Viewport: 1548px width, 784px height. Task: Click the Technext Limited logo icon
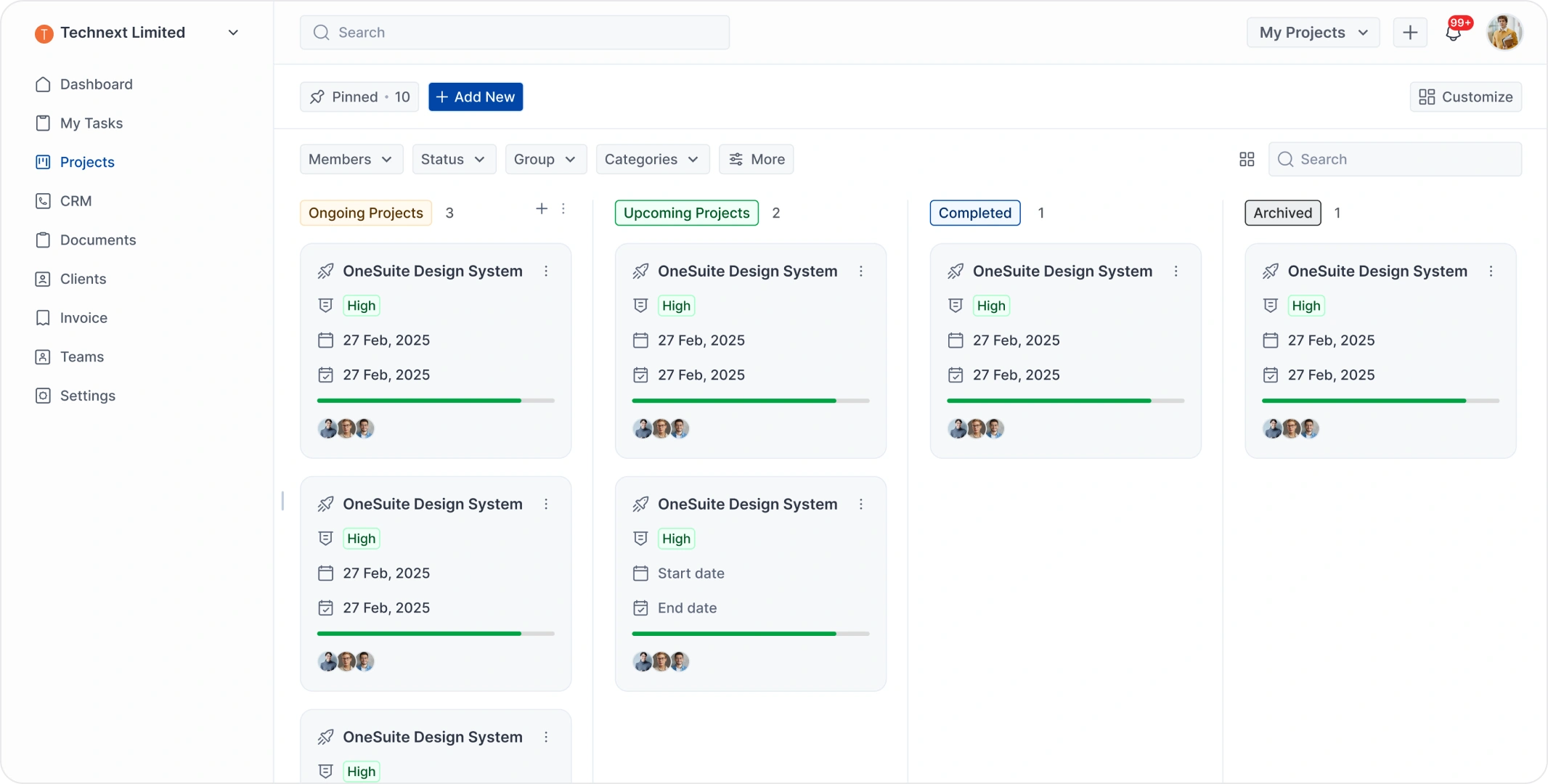click(44, 33)
